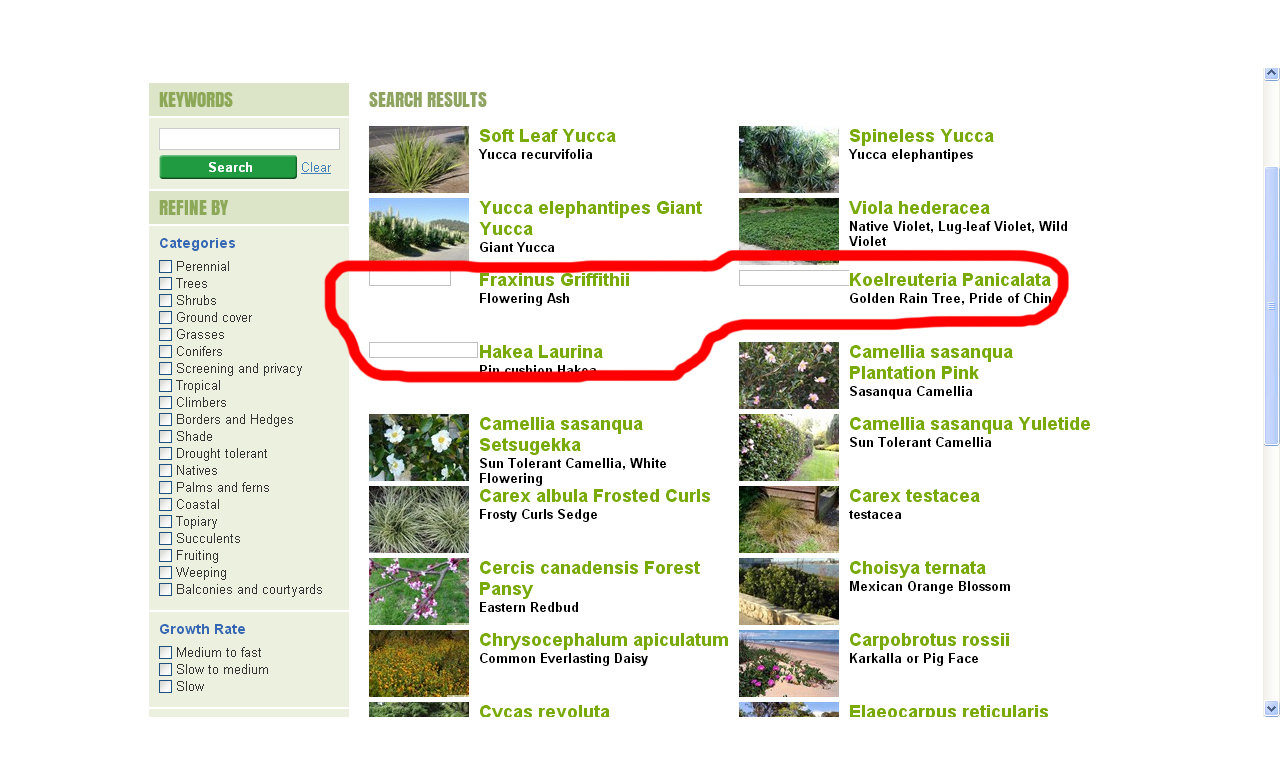Select the Grasses checkbox
This screenshot has height=768, width=1280.
click(165, 334)
